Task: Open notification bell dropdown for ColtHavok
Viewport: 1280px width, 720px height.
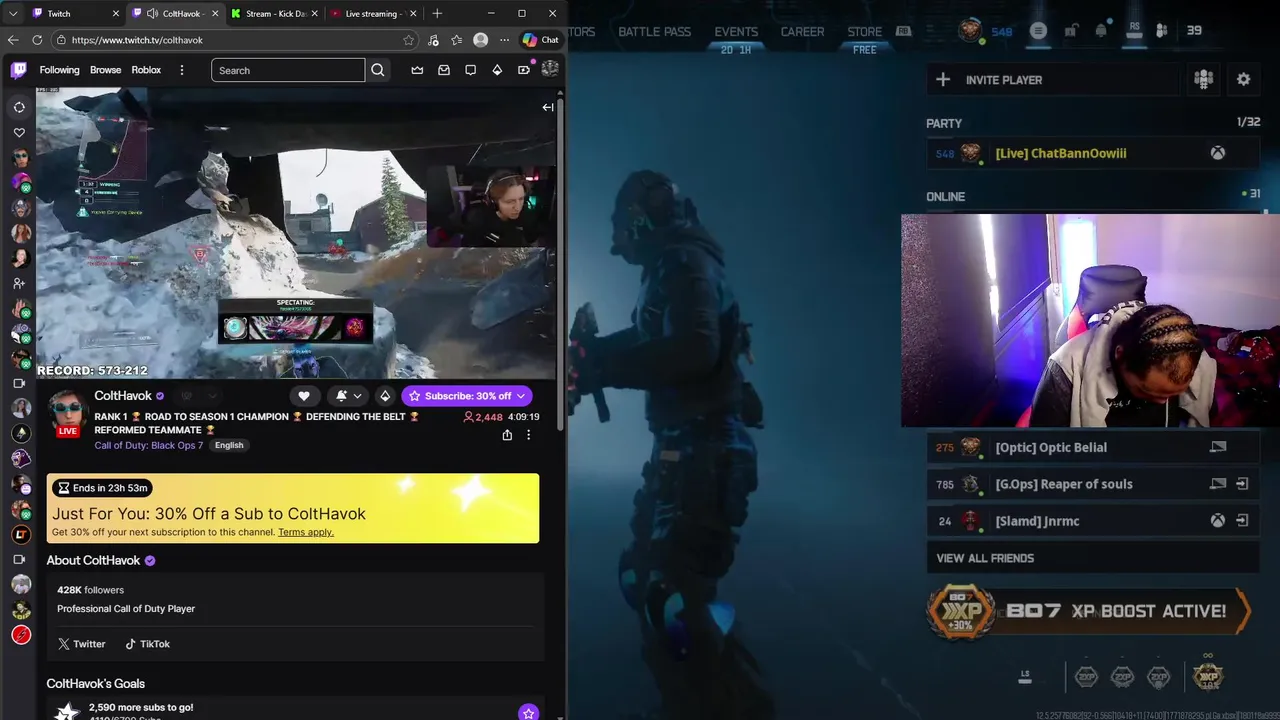Action: tap(348, 396)
